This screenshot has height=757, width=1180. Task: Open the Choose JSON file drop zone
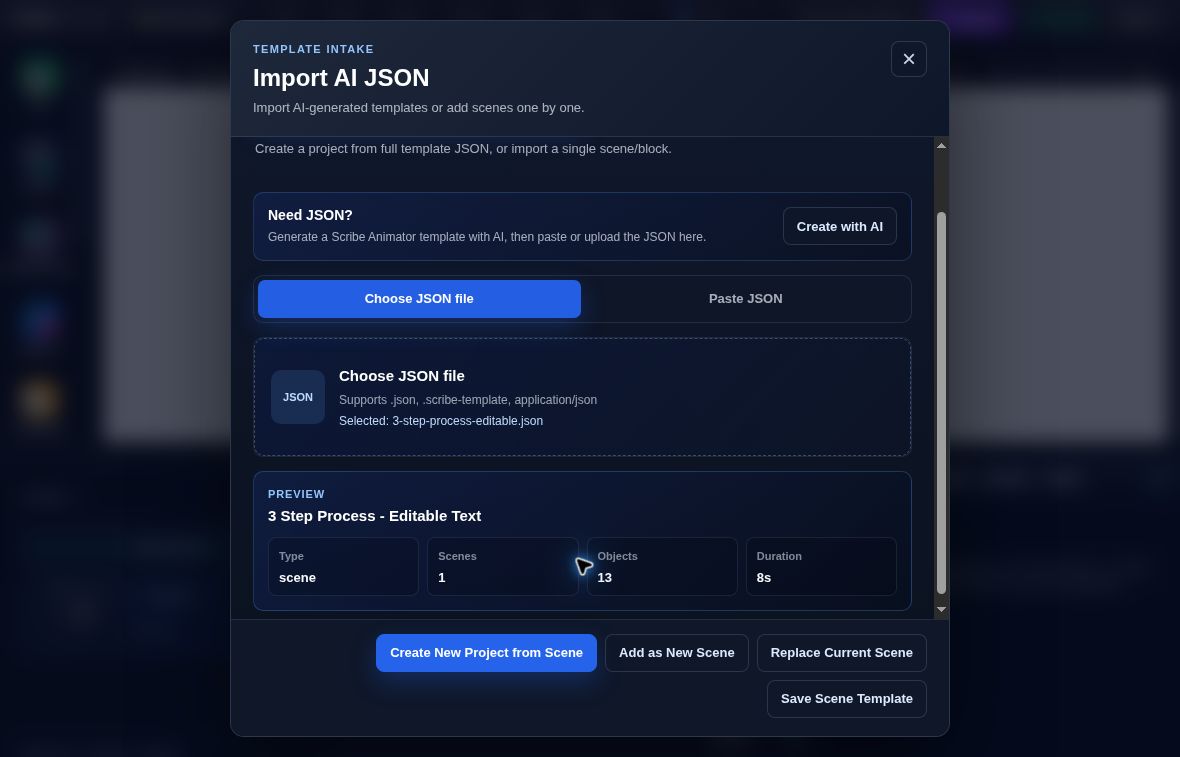click(x=582, y=397)
